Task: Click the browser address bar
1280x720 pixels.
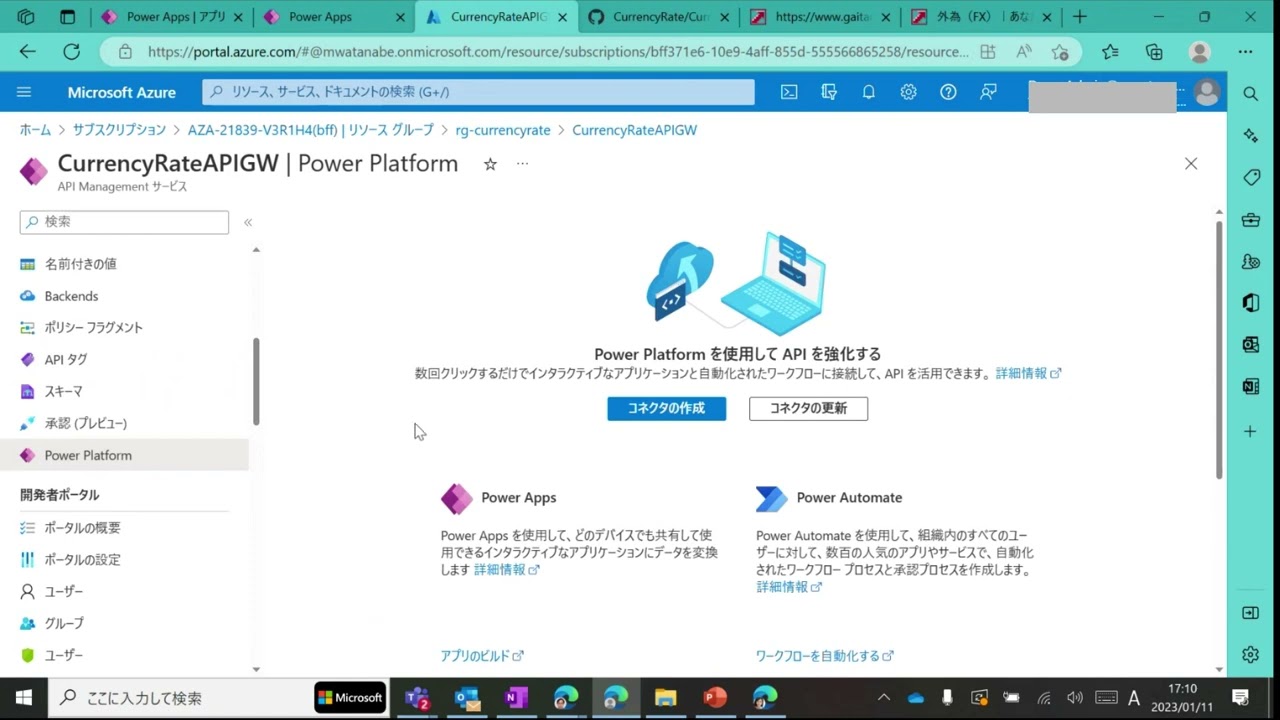Action: pos(558,52)
